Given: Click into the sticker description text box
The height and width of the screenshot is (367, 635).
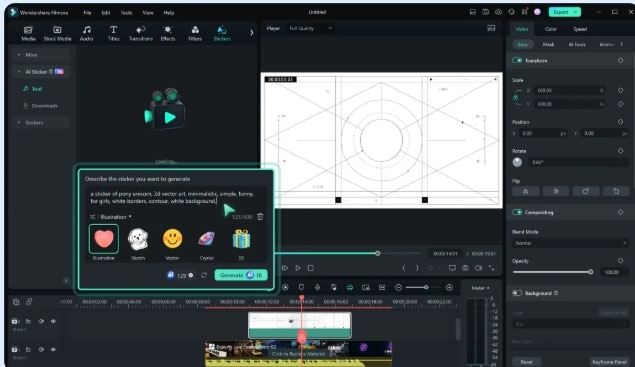Looking at the screenshot, I should point(176,198).
